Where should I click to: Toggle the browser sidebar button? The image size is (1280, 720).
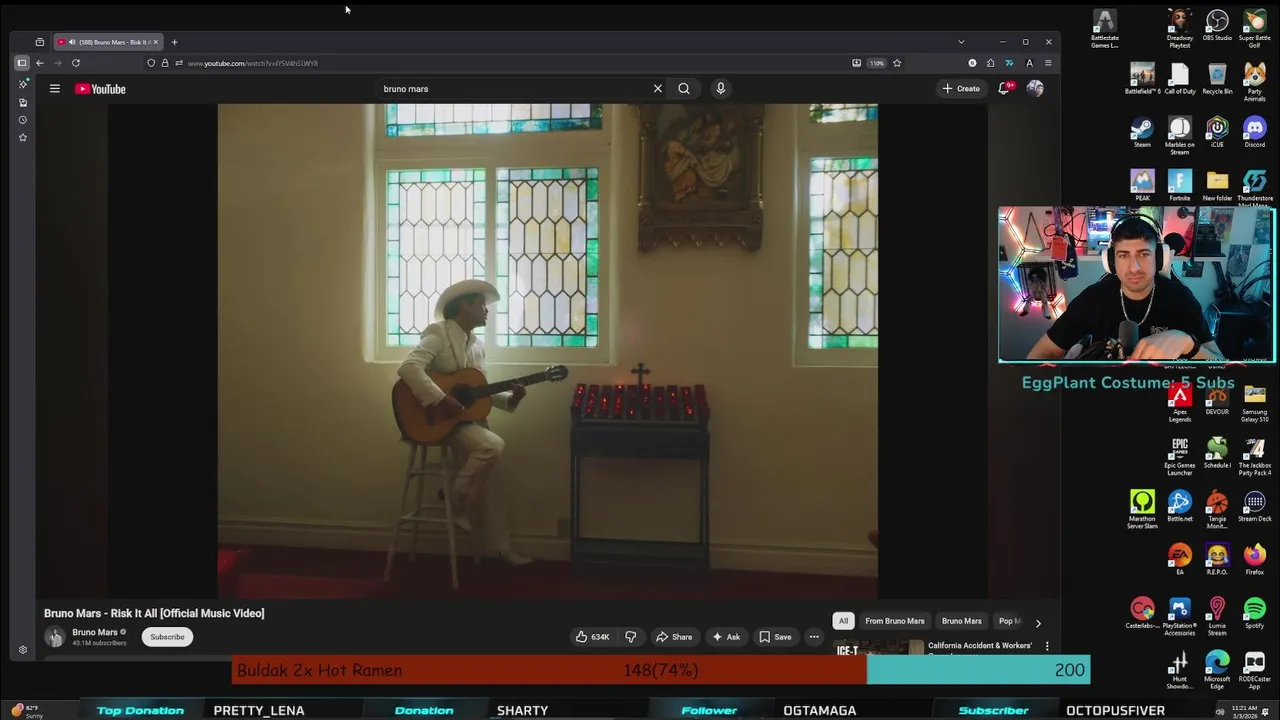[x=21, y=63]
